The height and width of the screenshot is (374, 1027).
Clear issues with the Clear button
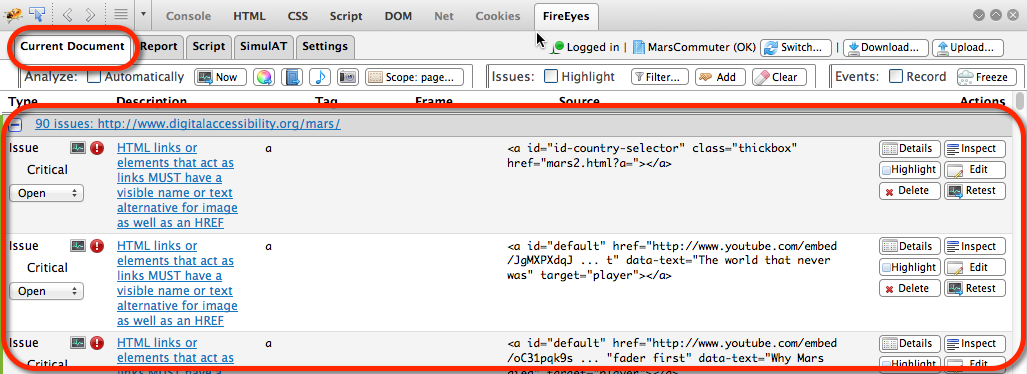pyautogui.click(x=779, y=77)
